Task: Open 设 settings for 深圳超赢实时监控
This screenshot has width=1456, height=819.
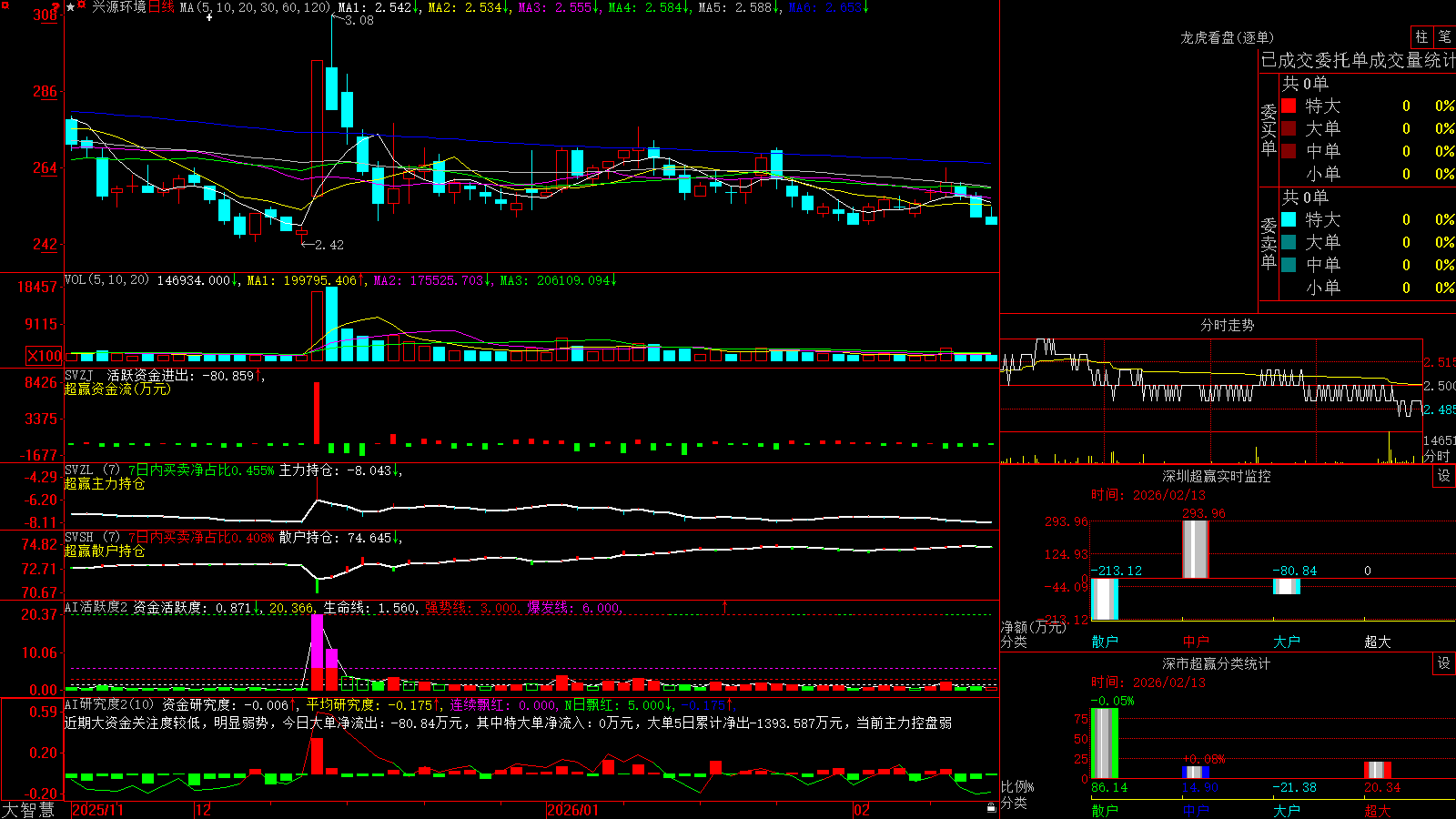Action: 1444,476
